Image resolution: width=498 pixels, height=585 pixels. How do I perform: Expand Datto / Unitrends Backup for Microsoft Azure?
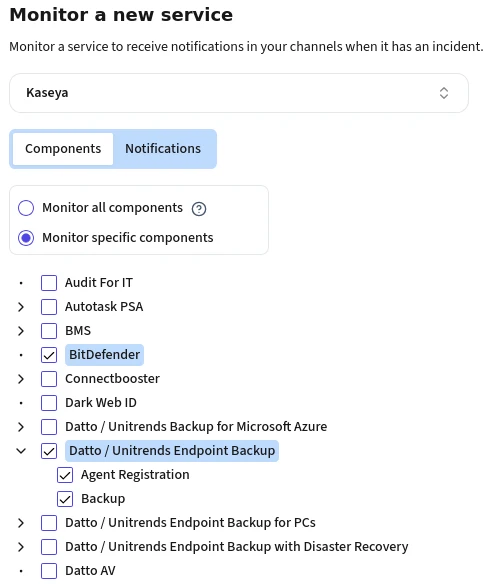21,427
